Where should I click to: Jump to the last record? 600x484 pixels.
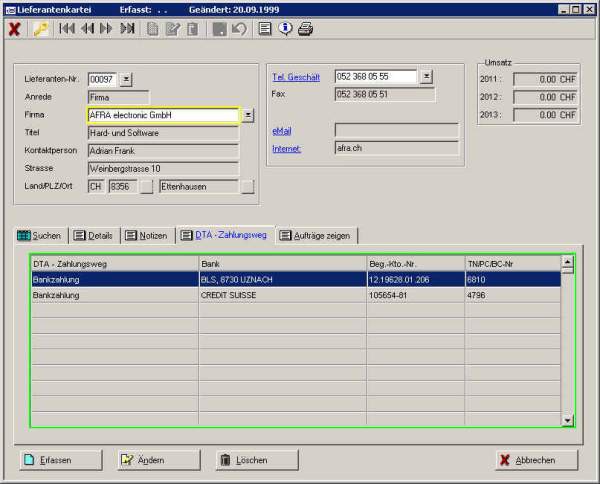[x=127, y=29]
